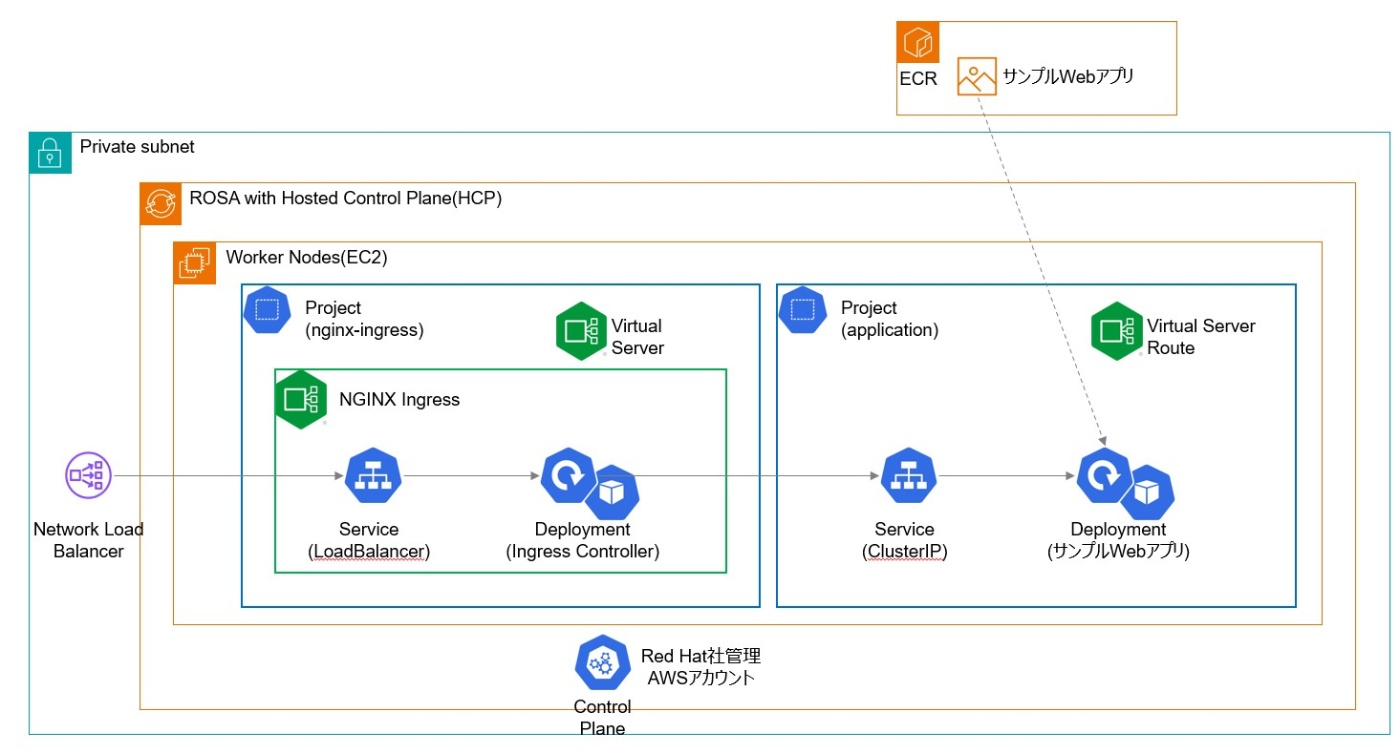Viewport: 1400px width, 754px height.
Task: Click "サンプルWebアプリ" label in ECR box
Action: (1069, 75)
